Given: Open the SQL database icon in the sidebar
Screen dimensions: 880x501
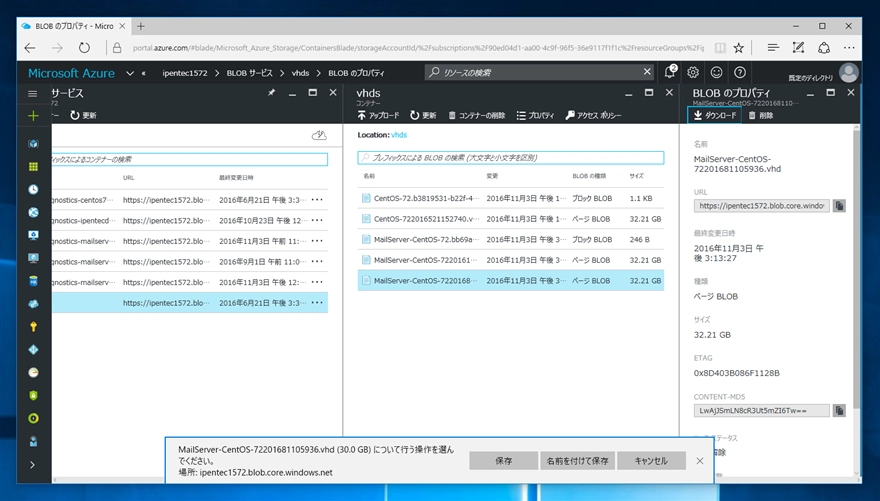Looking at the screenshot, I should [33, 281].
